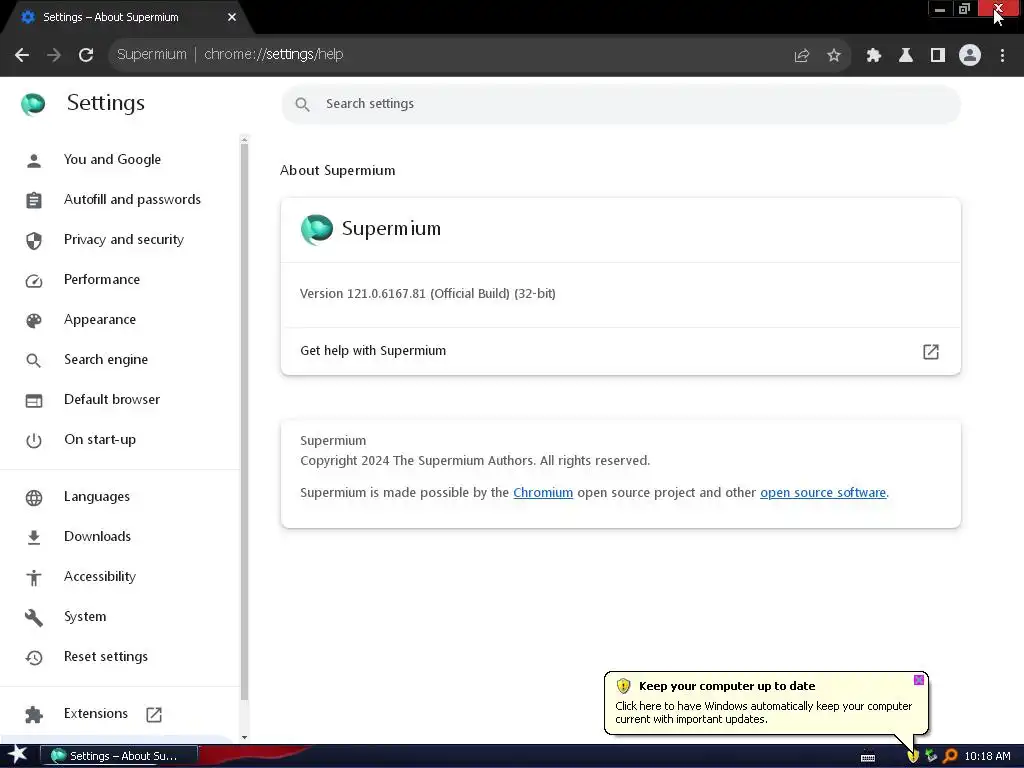Open the open source software link

[823, 492]
